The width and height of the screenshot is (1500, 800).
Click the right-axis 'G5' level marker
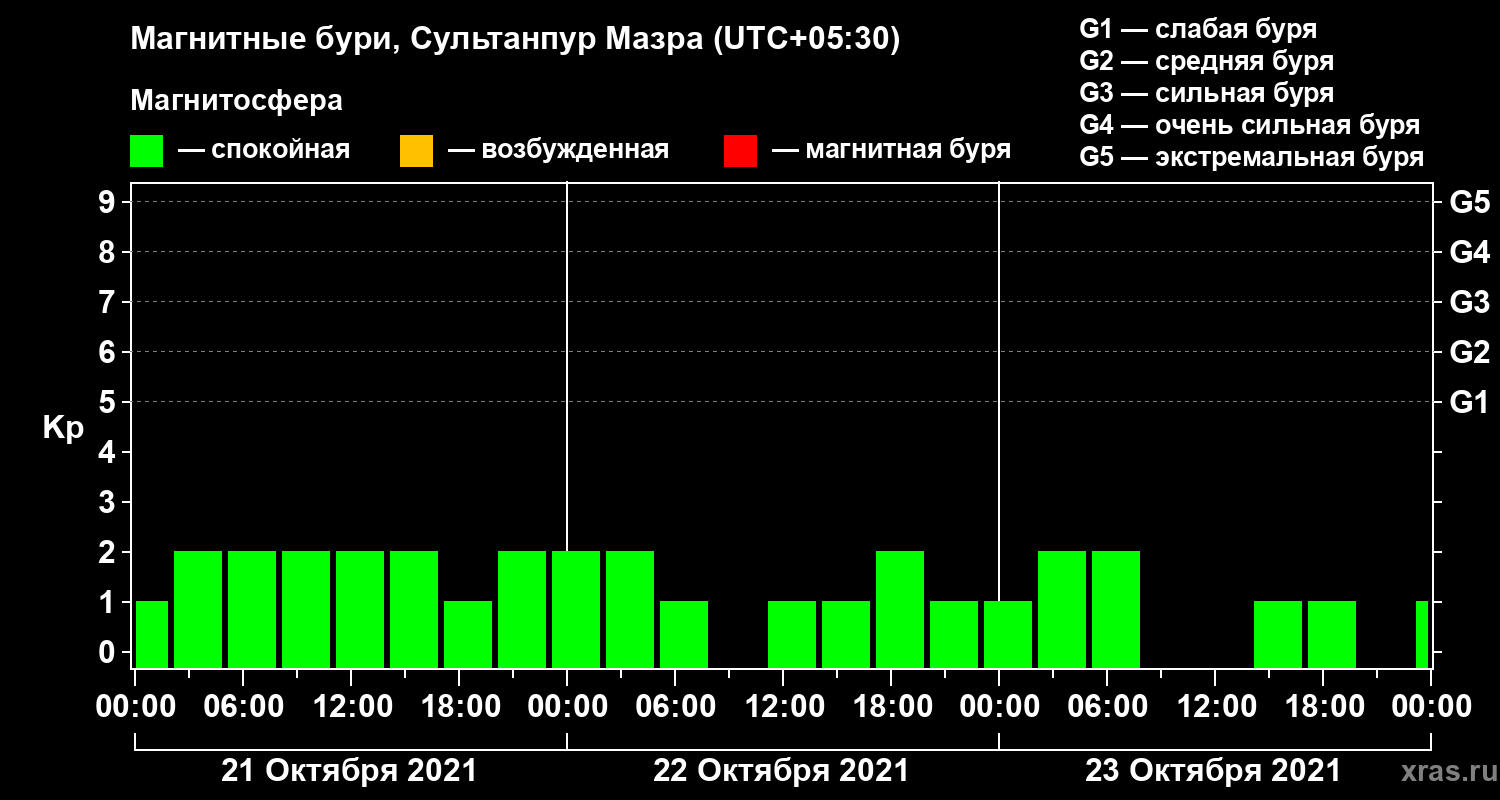(x=1469, y=202)
